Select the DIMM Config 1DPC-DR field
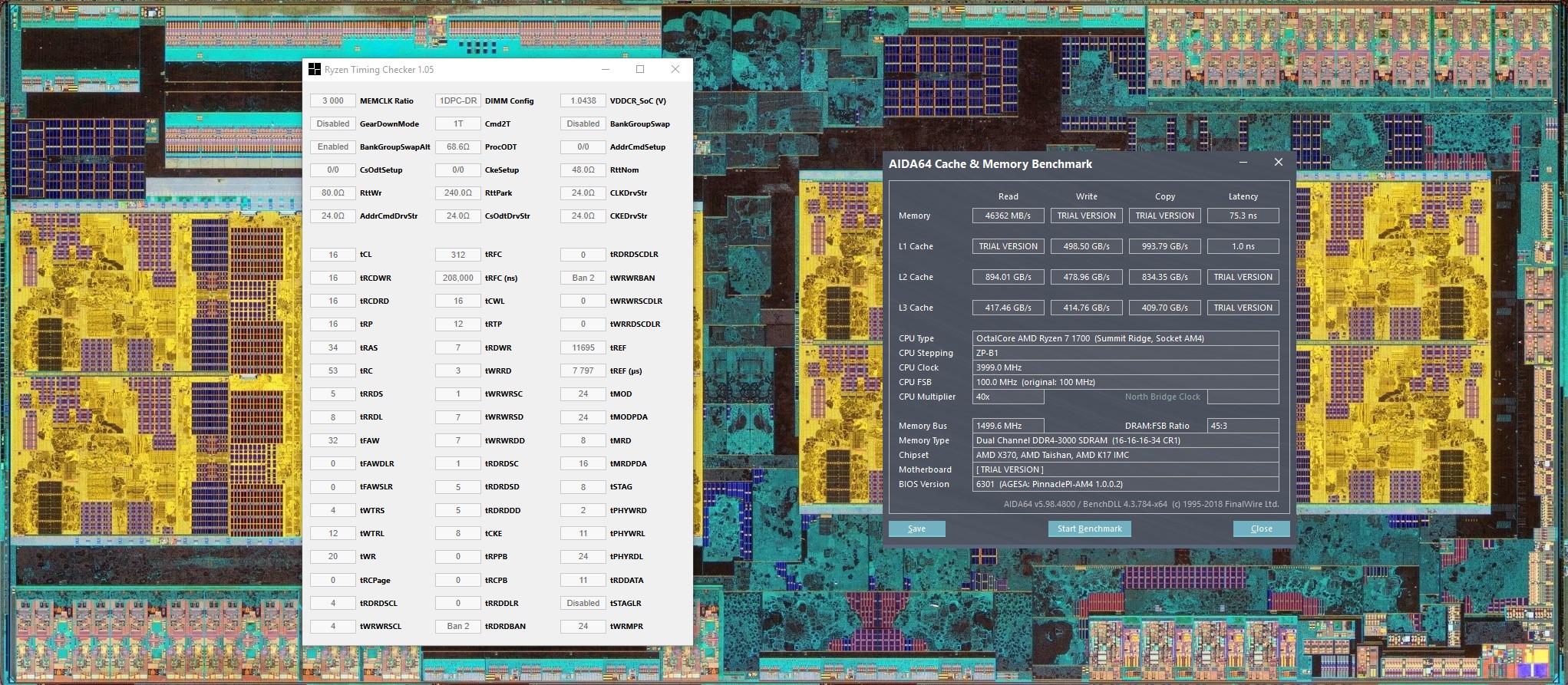This screenshot has width=1568, height=685. tap(458, 100)
